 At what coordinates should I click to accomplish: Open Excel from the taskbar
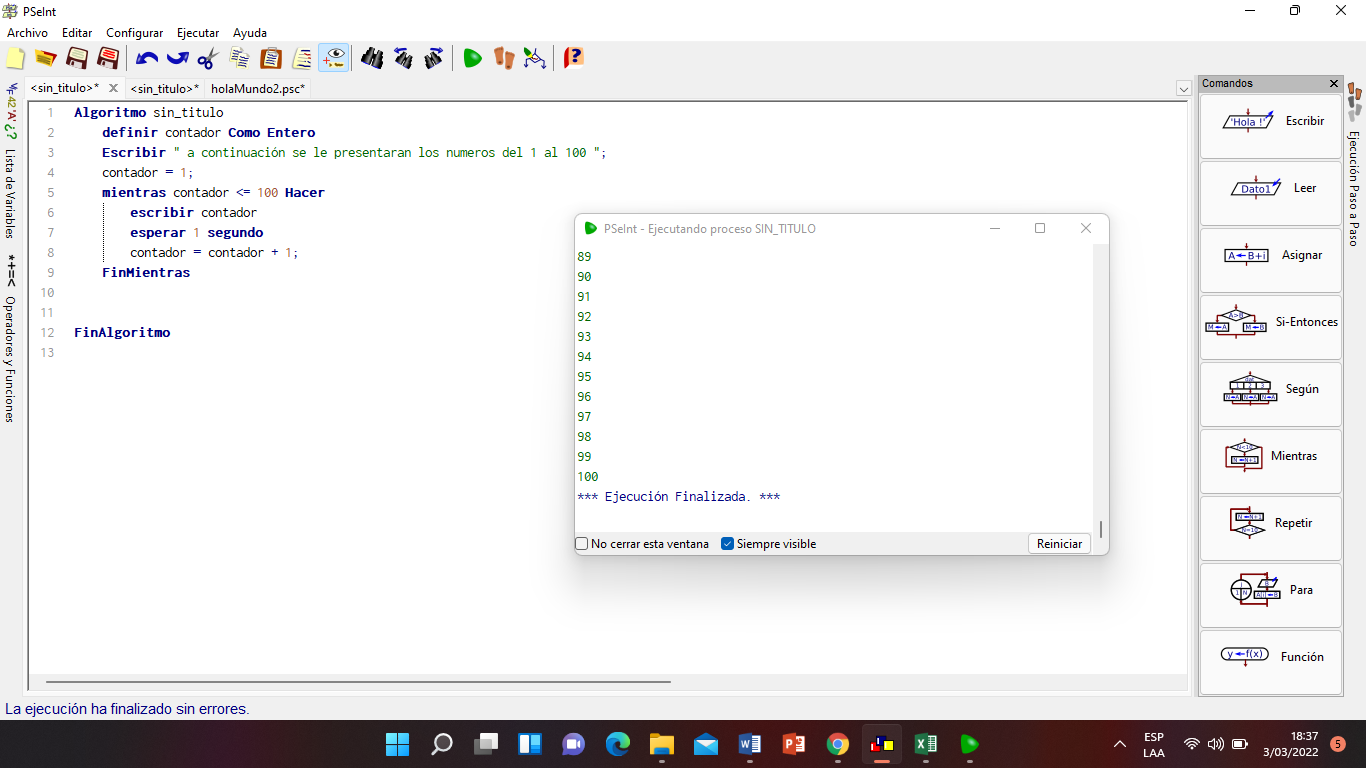click(926, 744)
